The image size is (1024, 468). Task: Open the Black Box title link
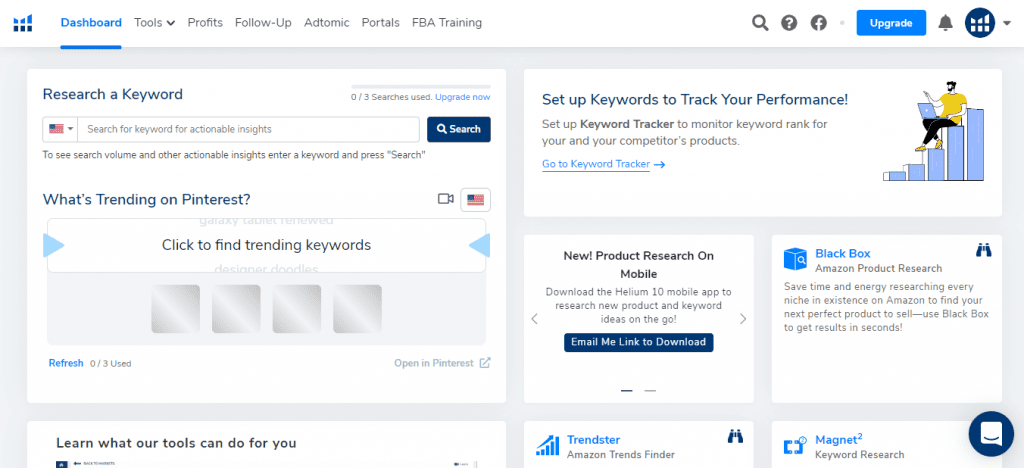click(x=842, y=253)
